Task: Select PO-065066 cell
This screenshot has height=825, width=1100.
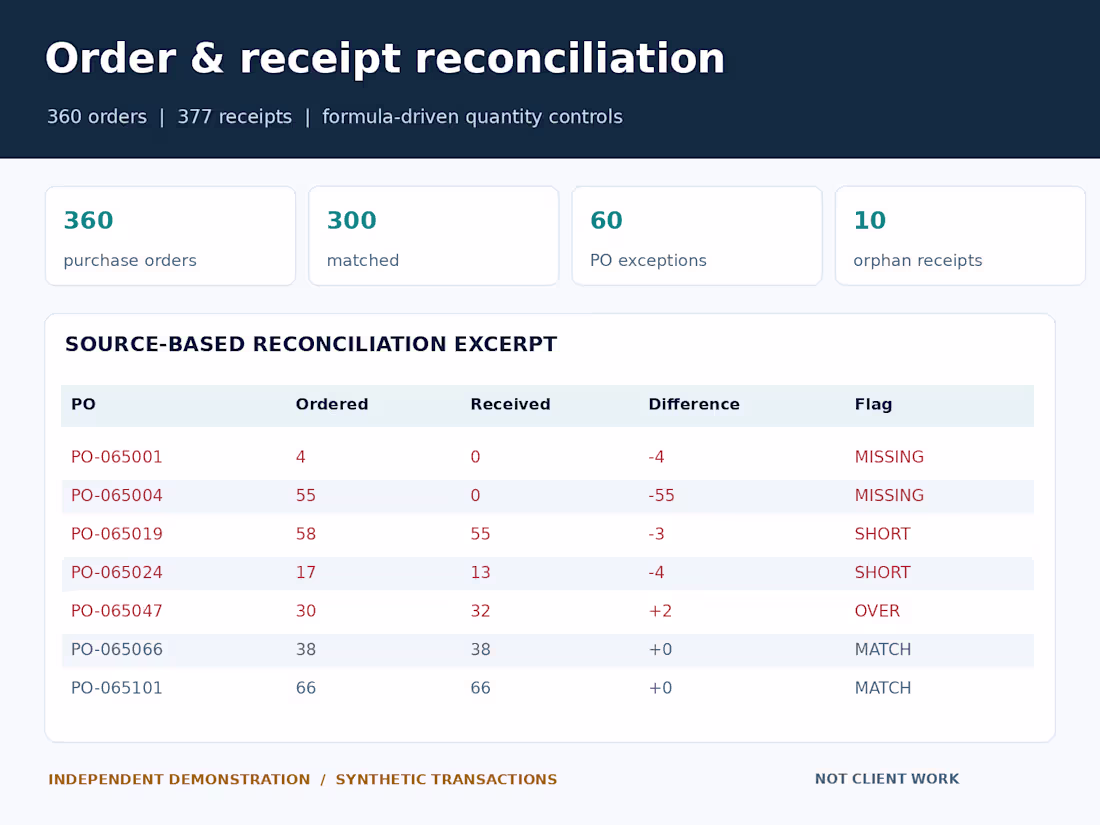Action: (x=116, y=650)
